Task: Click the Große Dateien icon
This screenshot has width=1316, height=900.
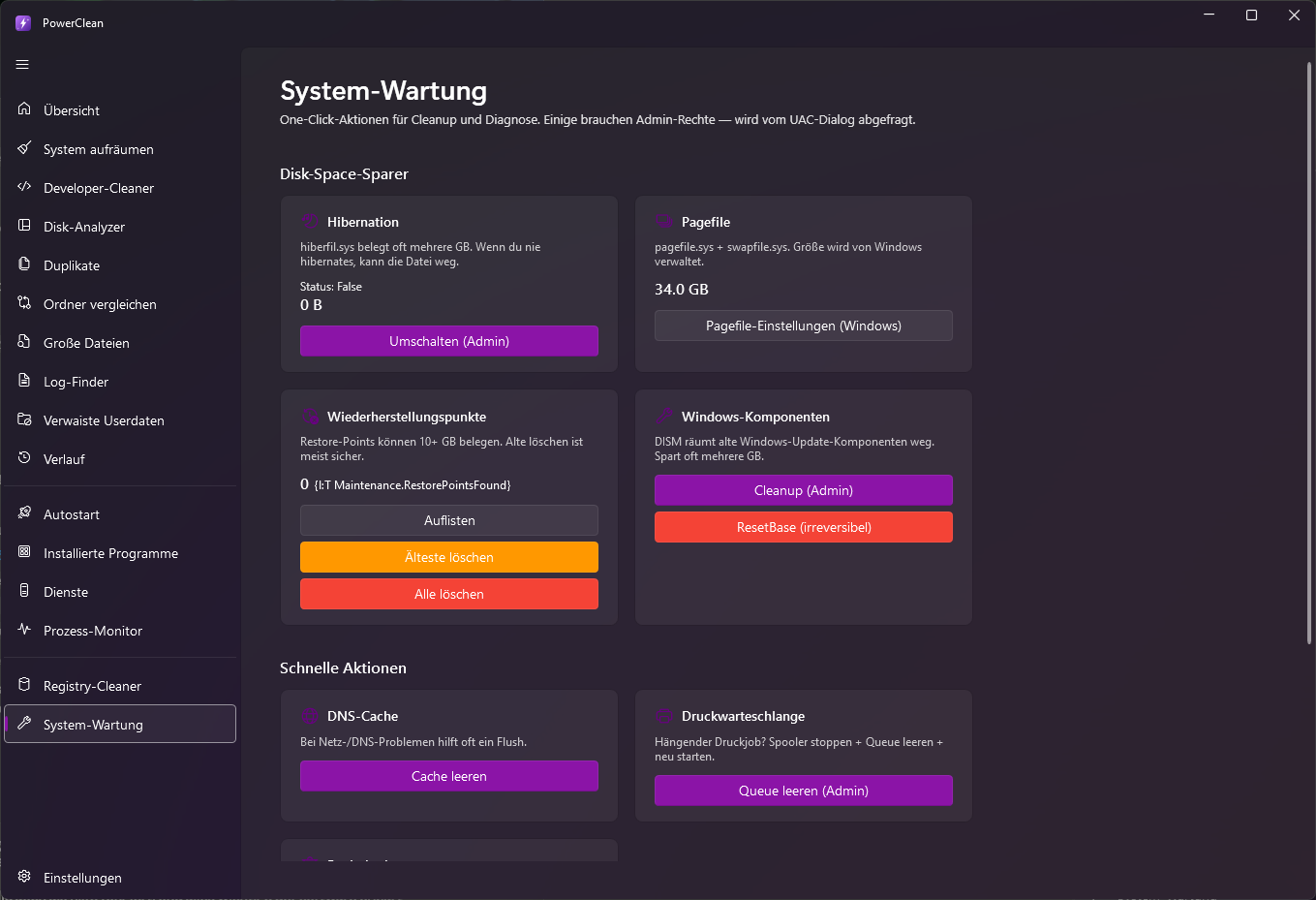Action: pos(24,342)
